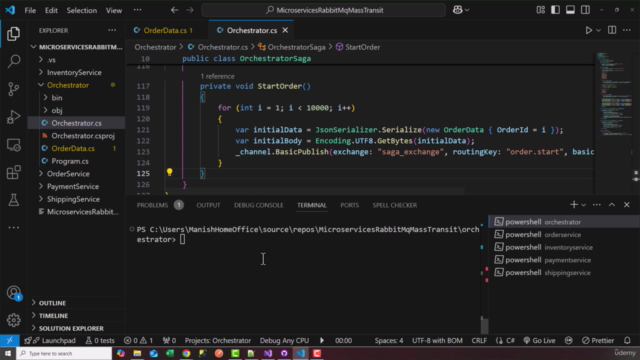Toggle the secondary side bar visibility
Image resolution: width=640 pixels, height=360 pixels.
tap(585, 10)
